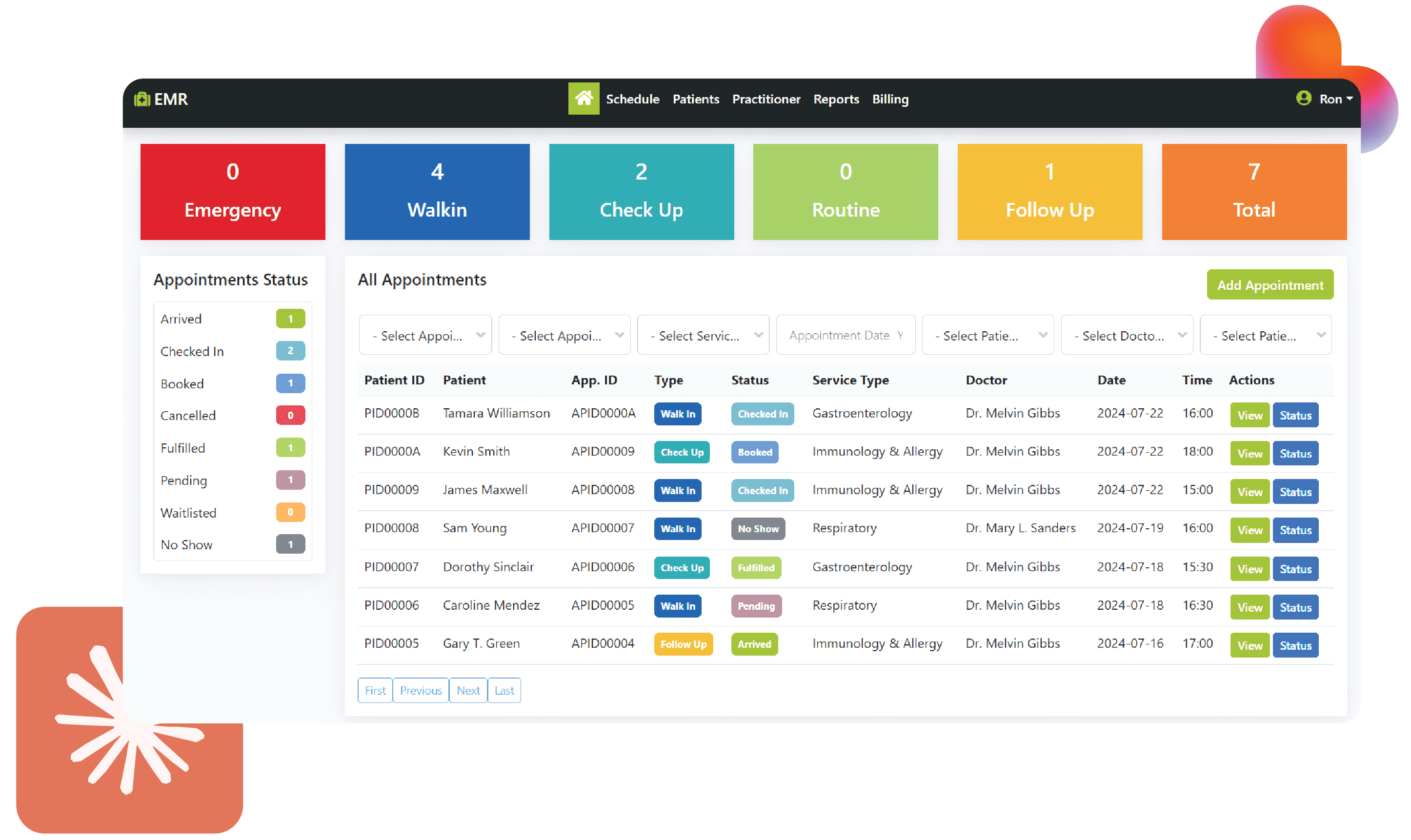1411x840 pixels.
Task: Expand the last Select Patie... dropdown on right
Action: click(x=1265, y=335)
